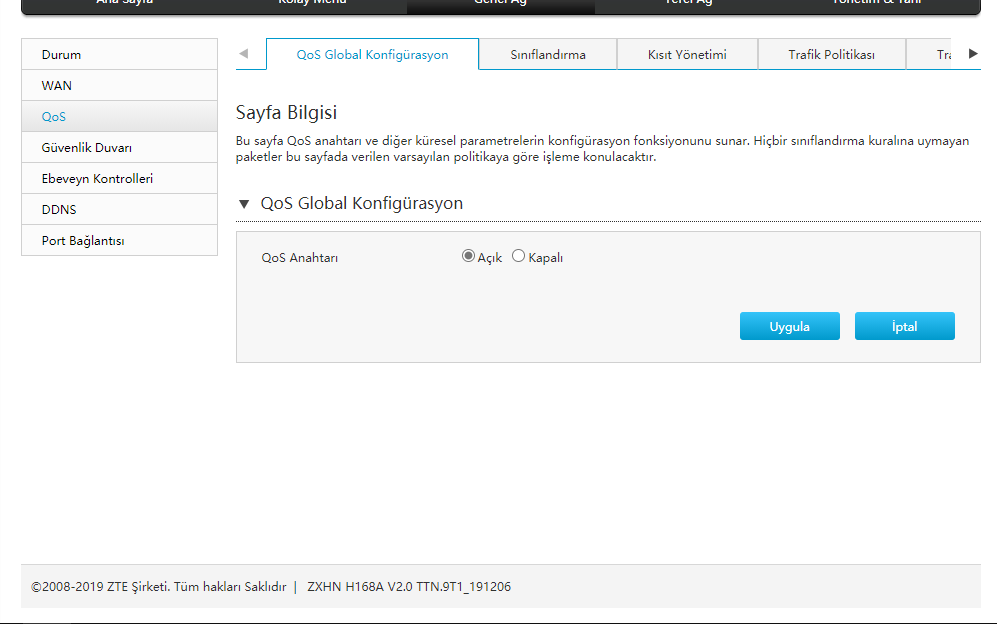
Task: Click the ©2008-2019 ZTE Şirketi copyright text
Action: click(158, 586)
